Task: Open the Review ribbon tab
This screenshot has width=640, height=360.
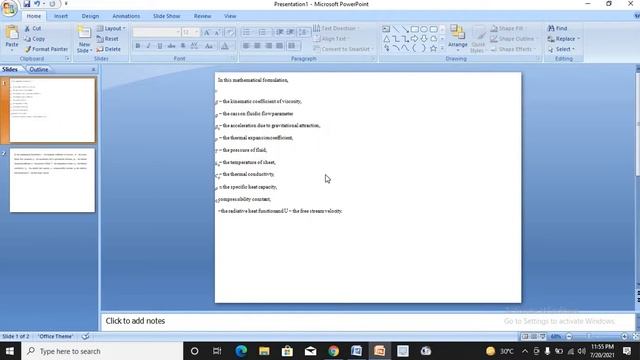Action: click(x=202, y=16)
